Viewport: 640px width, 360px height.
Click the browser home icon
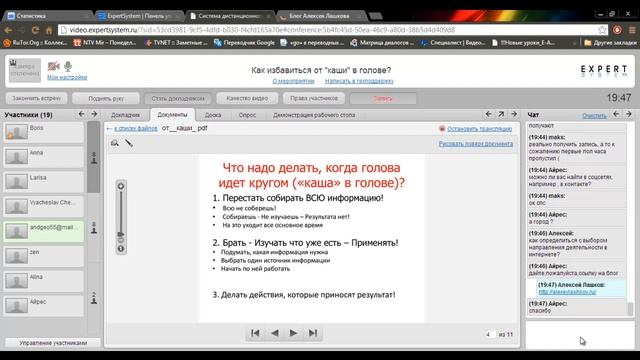point(49,30)
